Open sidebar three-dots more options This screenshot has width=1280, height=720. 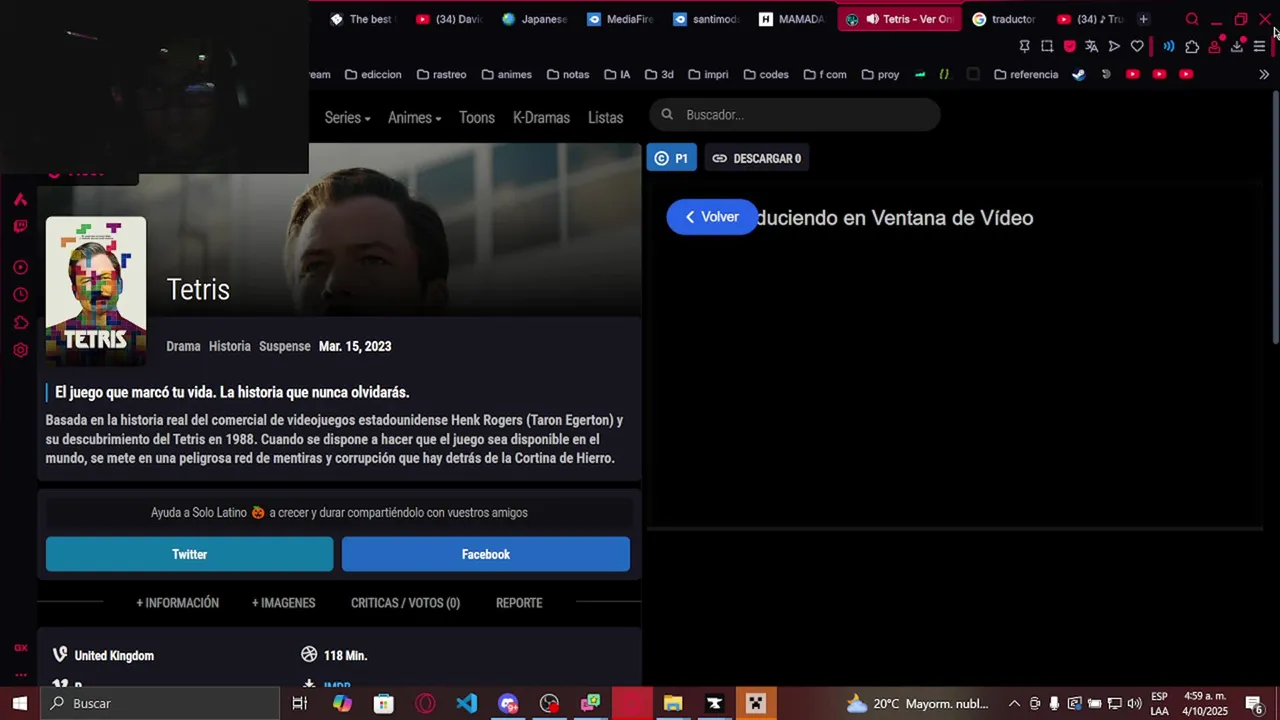pos(20,675)
